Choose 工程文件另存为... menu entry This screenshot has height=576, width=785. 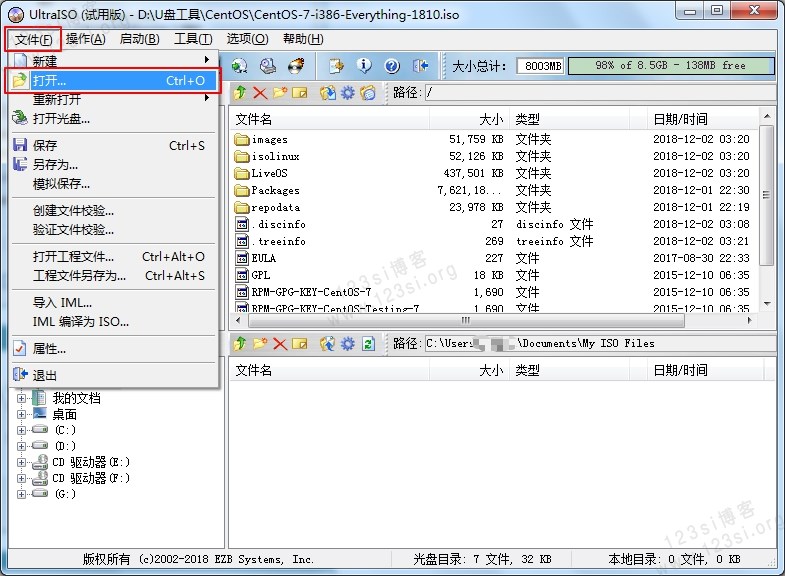click(x=114, y=276)
